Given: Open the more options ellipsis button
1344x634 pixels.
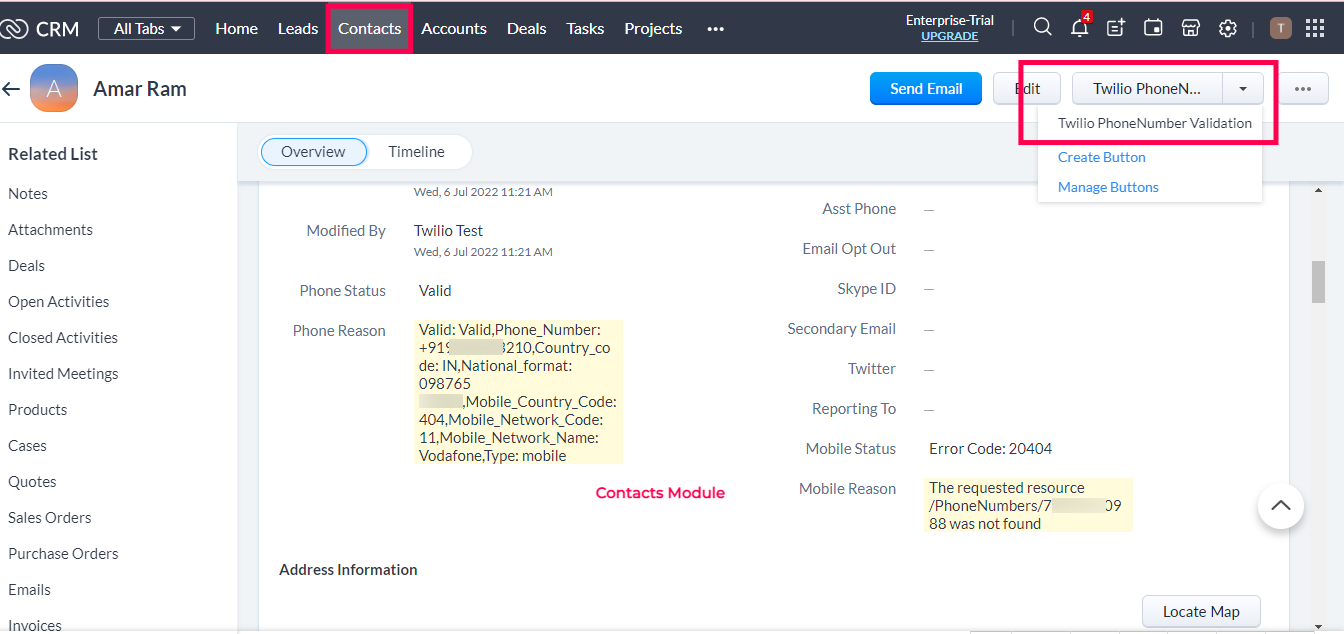Looking at the screenshot, I should 1303,88.
